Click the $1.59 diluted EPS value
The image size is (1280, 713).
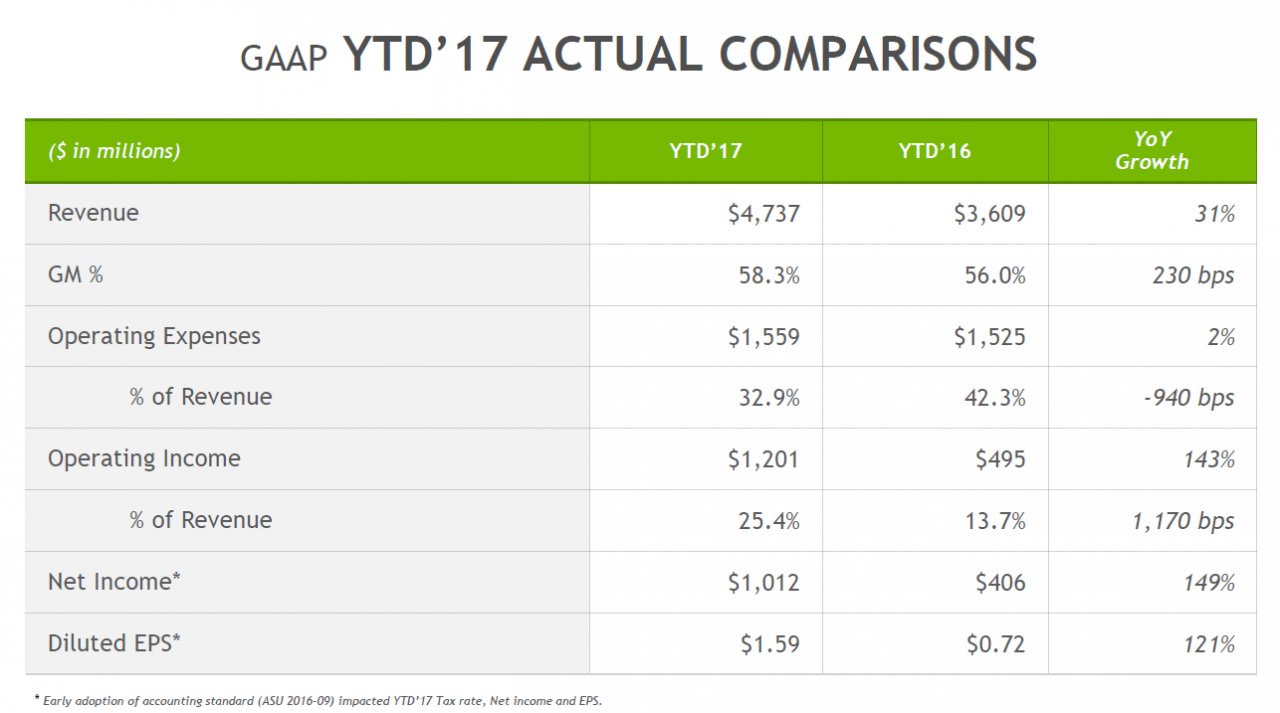[770, 644]
